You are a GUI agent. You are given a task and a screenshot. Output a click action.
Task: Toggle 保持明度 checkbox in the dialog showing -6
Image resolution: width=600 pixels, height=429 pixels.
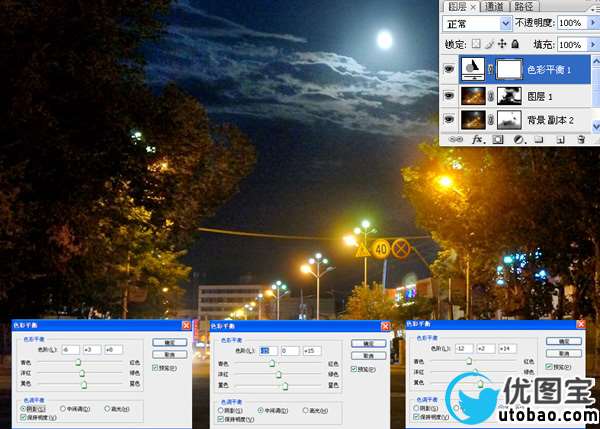[23, 417]
